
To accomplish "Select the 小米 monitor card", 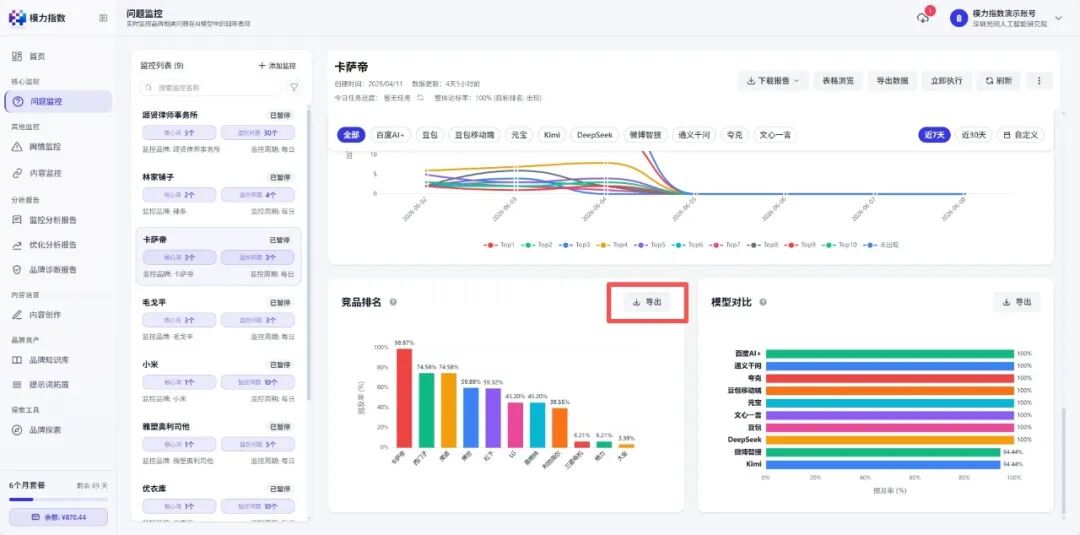I will [x=218, y=382].
